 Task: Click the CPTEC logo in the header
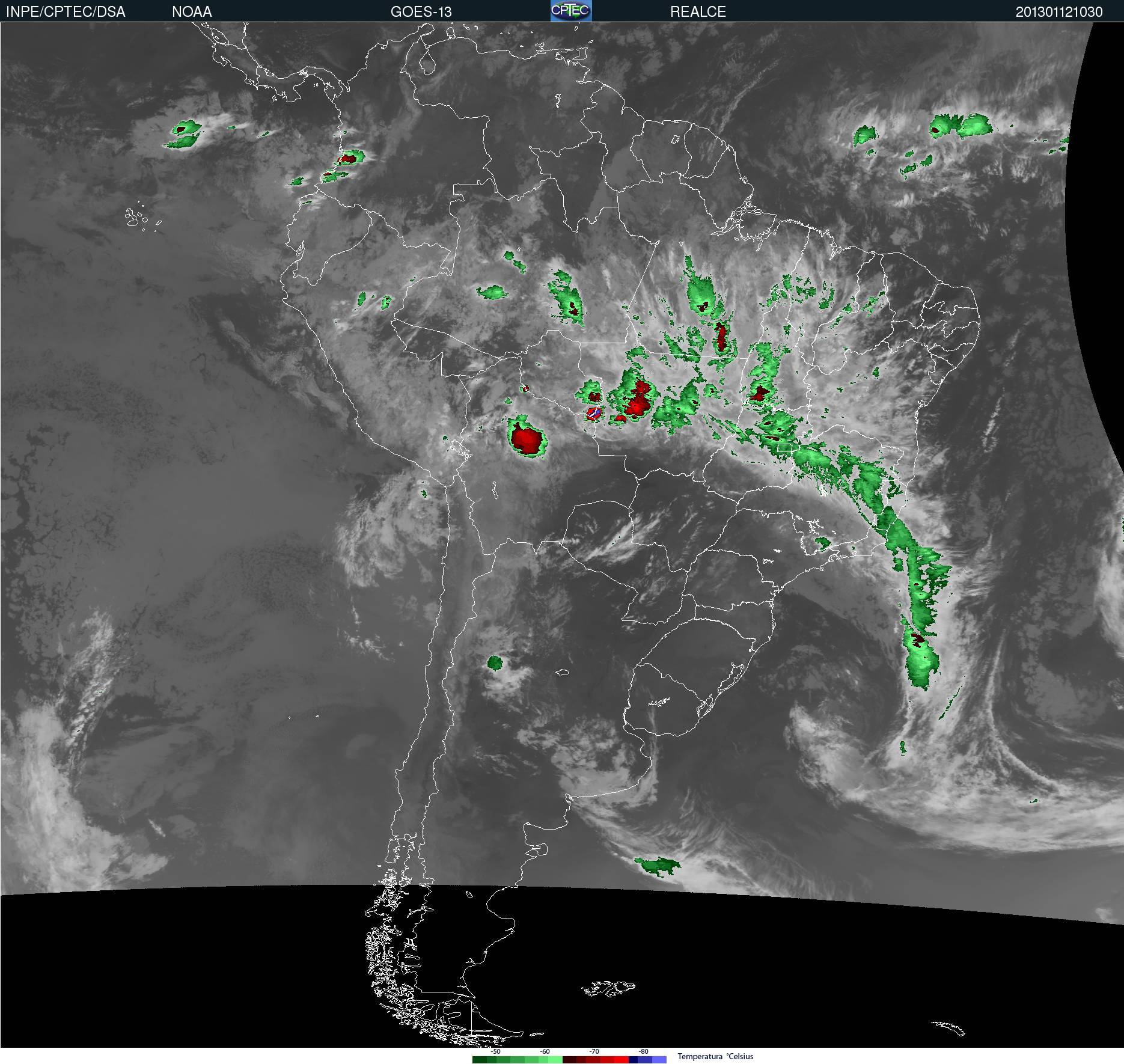[571, 11]
